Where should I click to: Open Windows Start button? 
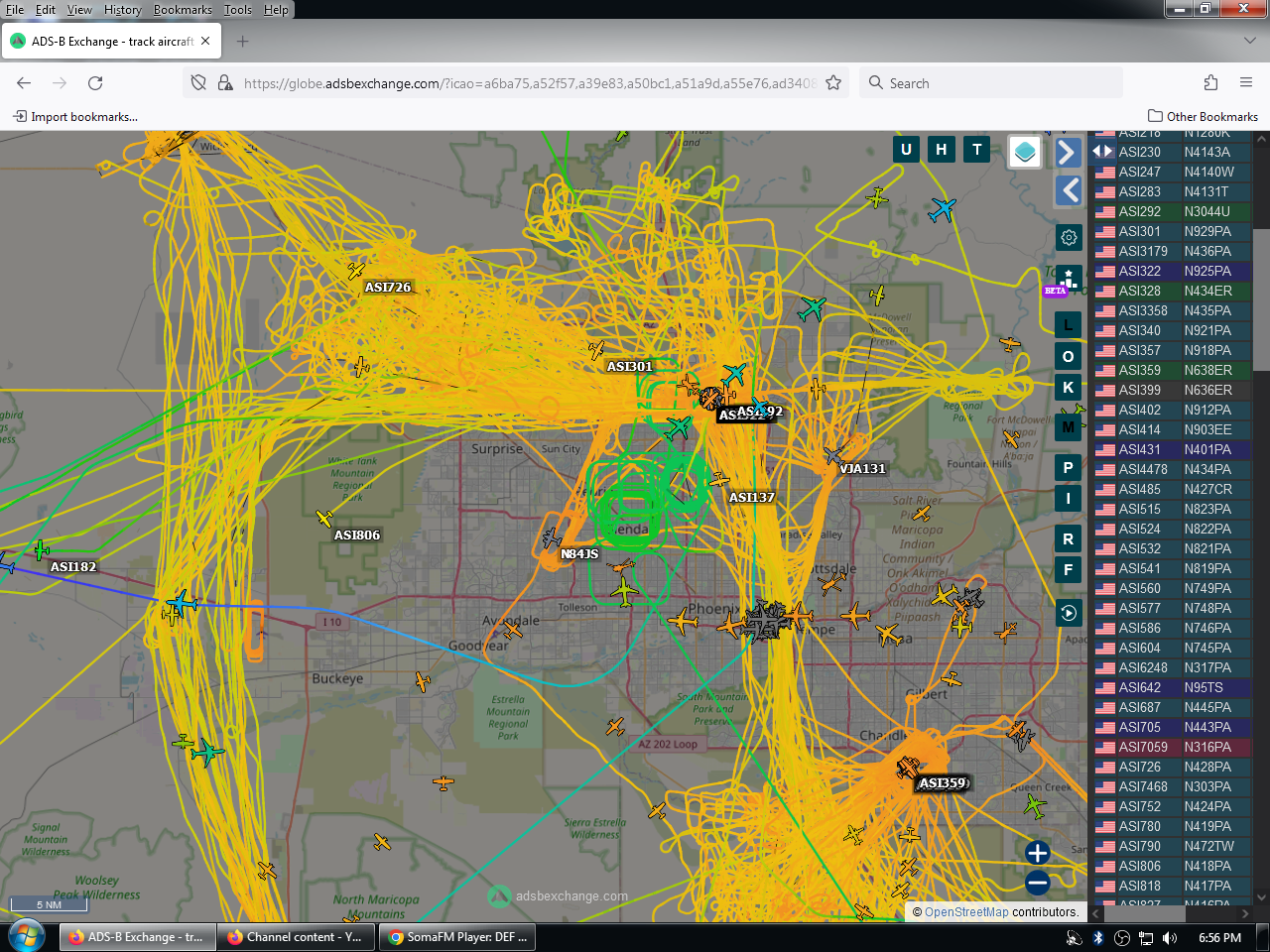(x=26, y=936)
